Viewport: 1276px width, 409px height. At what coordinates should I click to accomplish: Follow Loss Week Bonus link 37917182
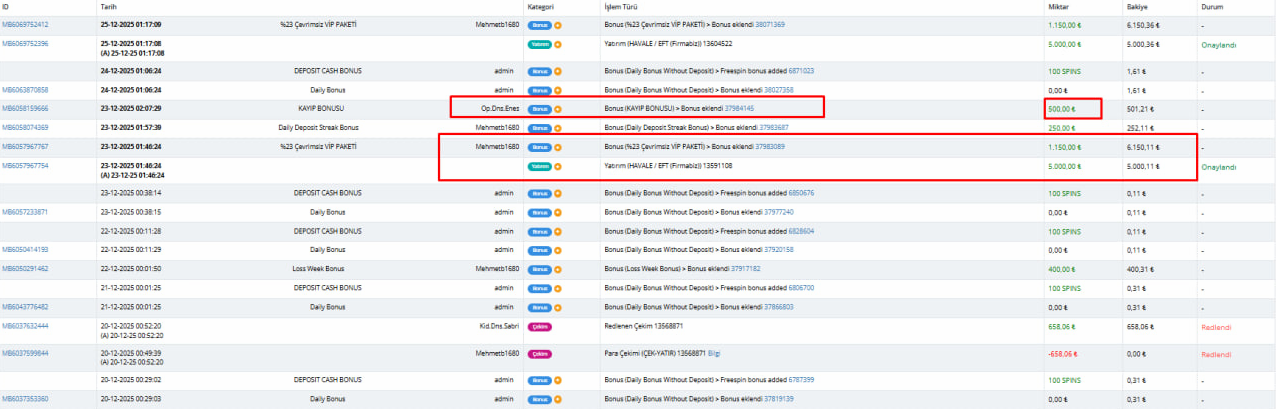747,269
